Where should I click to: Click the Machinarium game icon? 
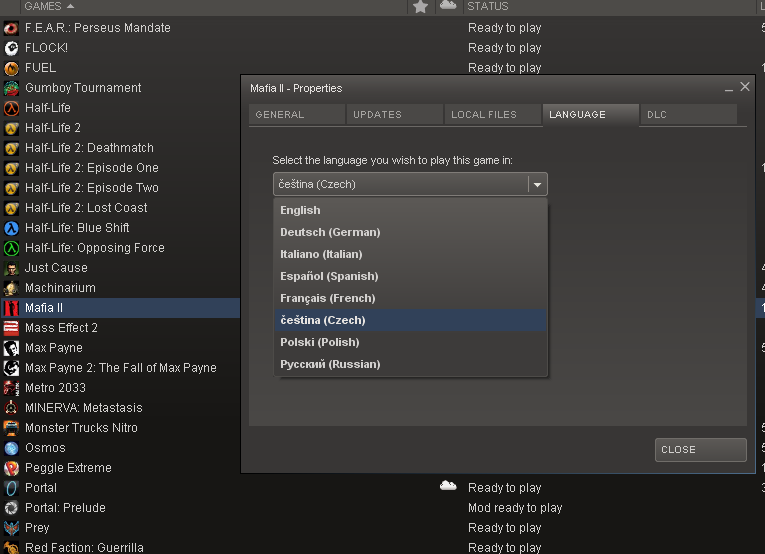tap(11, 288)
